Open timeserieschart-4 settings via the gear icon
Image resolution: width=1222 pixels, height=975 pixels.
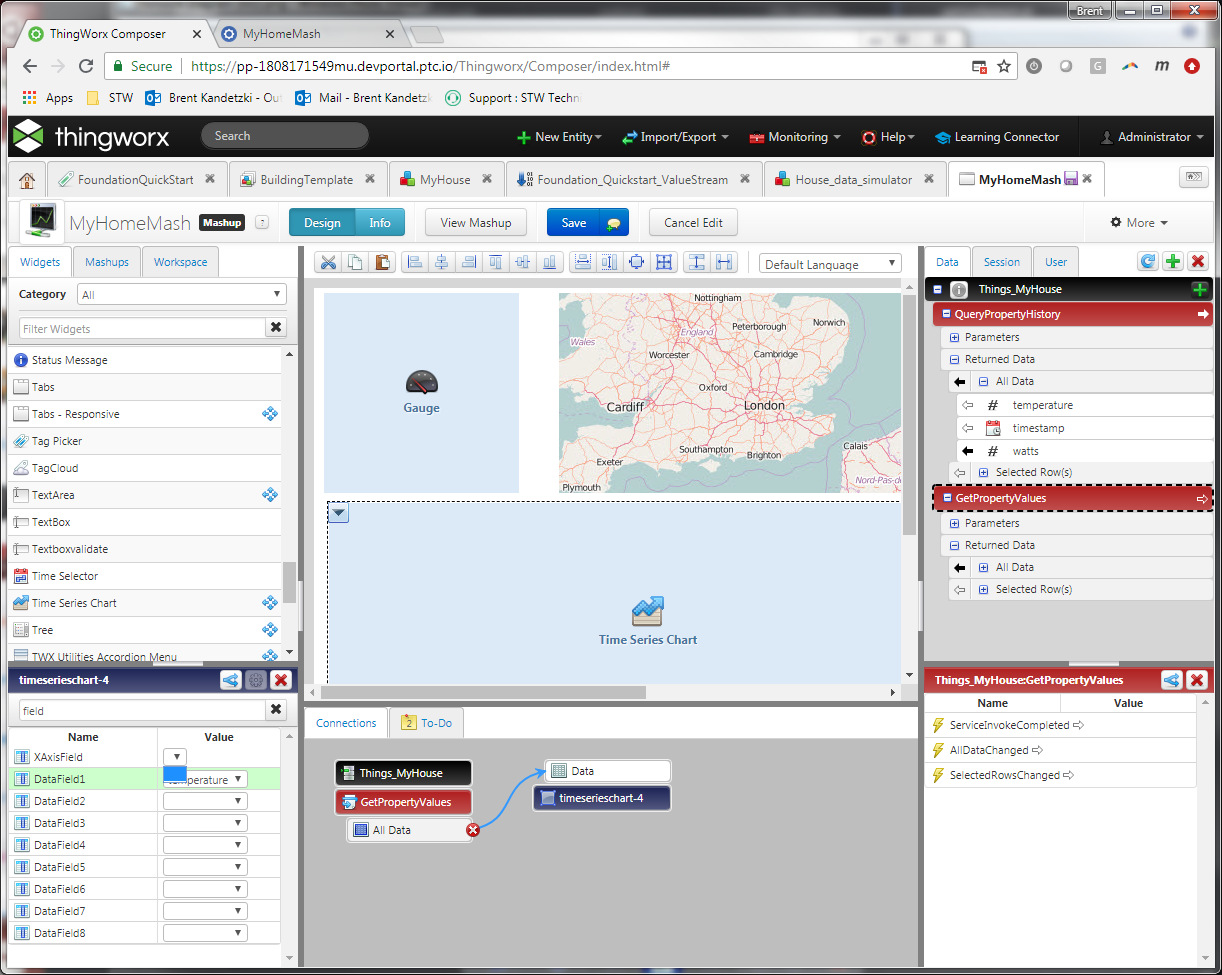click(x=256, y=680)
